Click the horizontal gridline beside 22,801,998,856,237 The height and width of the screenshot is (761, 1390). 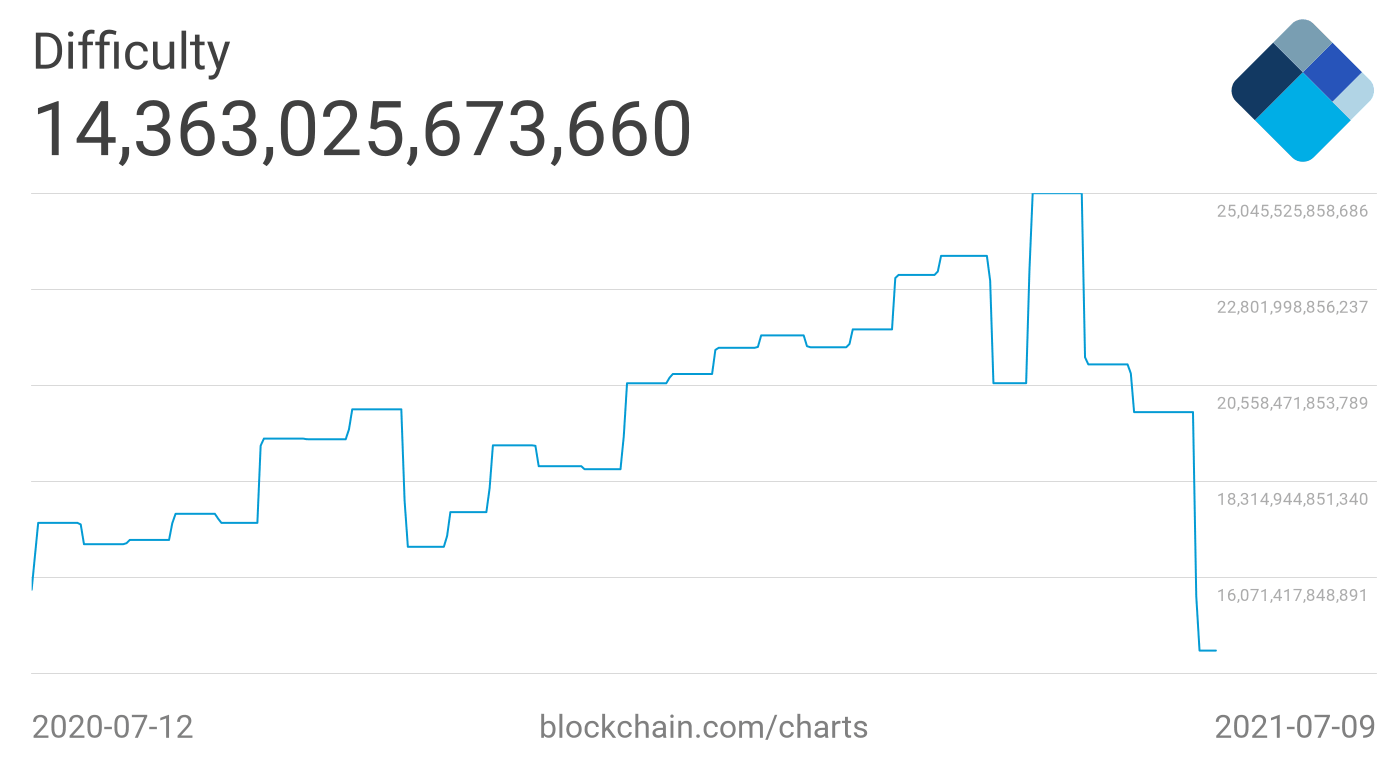point(600,290)
